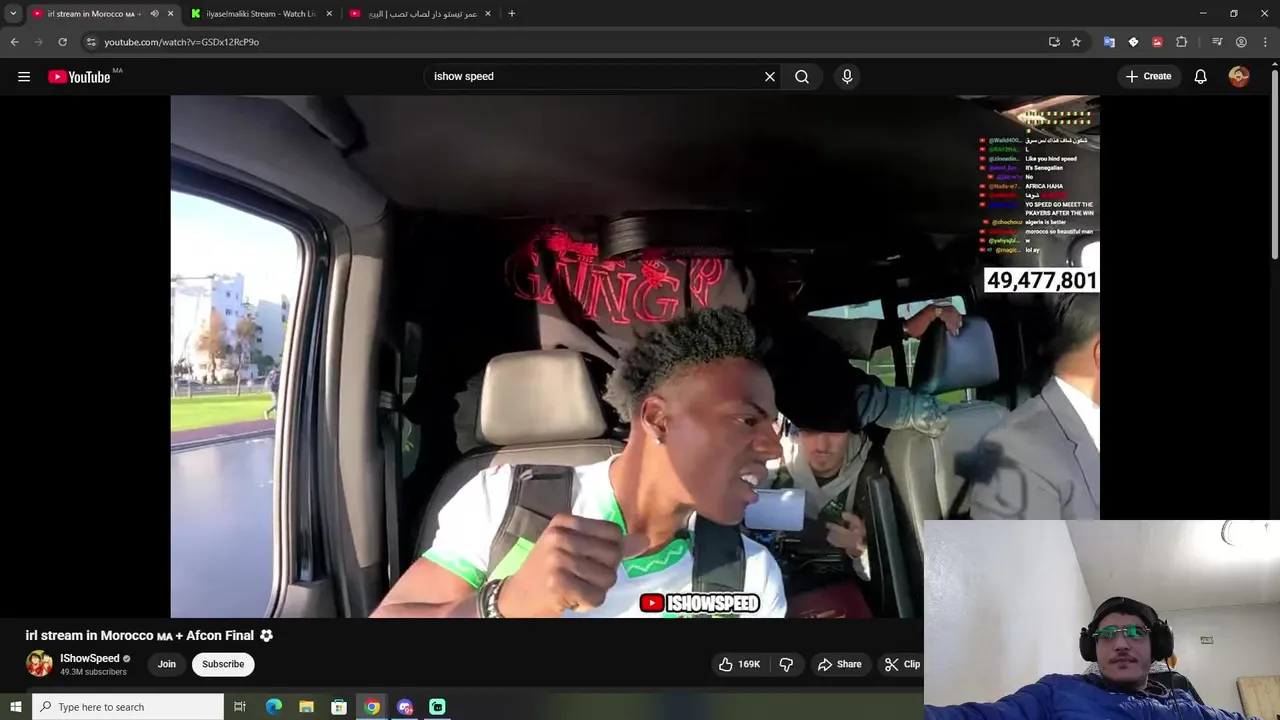This screenshot has width=1280, height=720.
Task: Open the IShowSpeed channel name link
Action: (89, 658)
